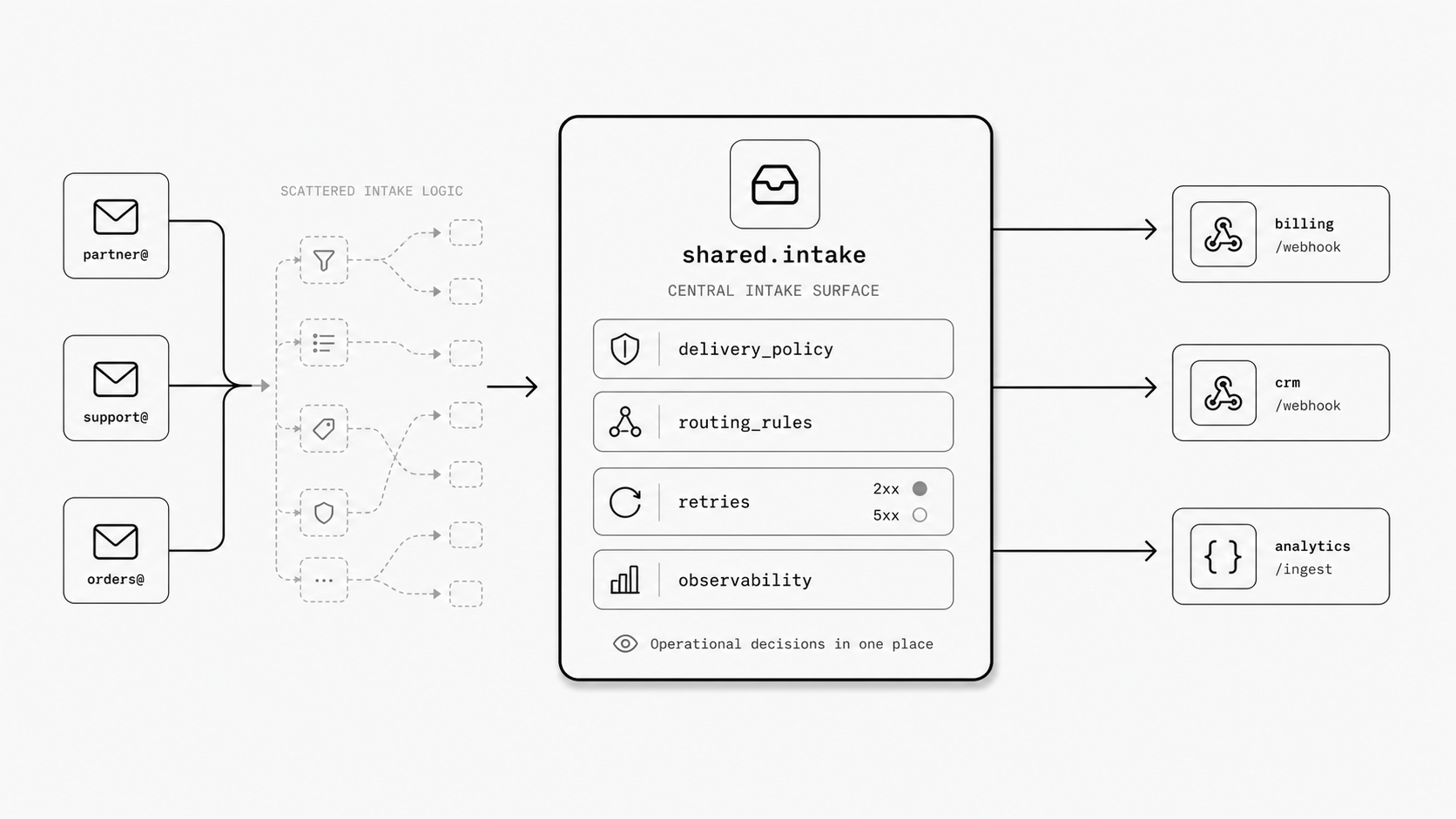
Task: Click the billing label text
Action: coord(1304,224)
